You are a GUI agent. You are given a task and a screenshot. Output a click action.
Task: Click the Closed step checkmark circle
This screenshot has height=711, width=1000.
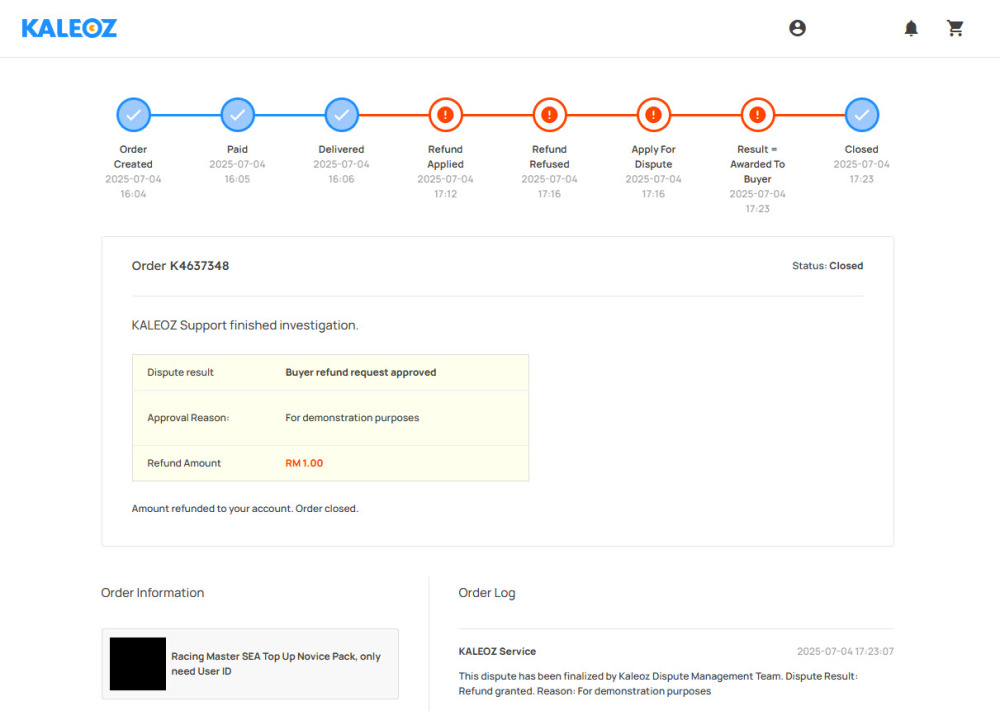pos(862,115)
